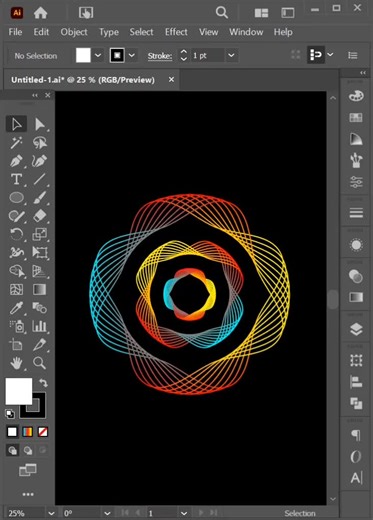Select the Zoom tool
Image resolution: width=373 pixels, height=520 pixels.
[40, 363]
